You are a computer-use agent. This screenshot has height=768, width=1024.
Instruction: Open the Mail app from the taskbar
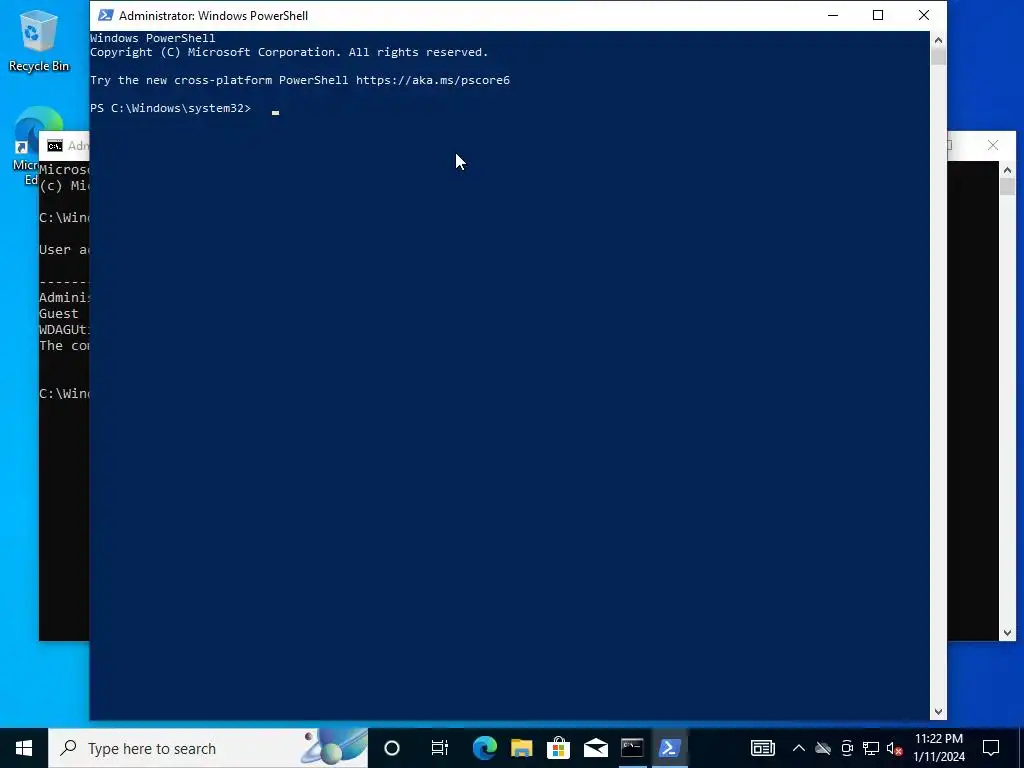click(596, 748)
